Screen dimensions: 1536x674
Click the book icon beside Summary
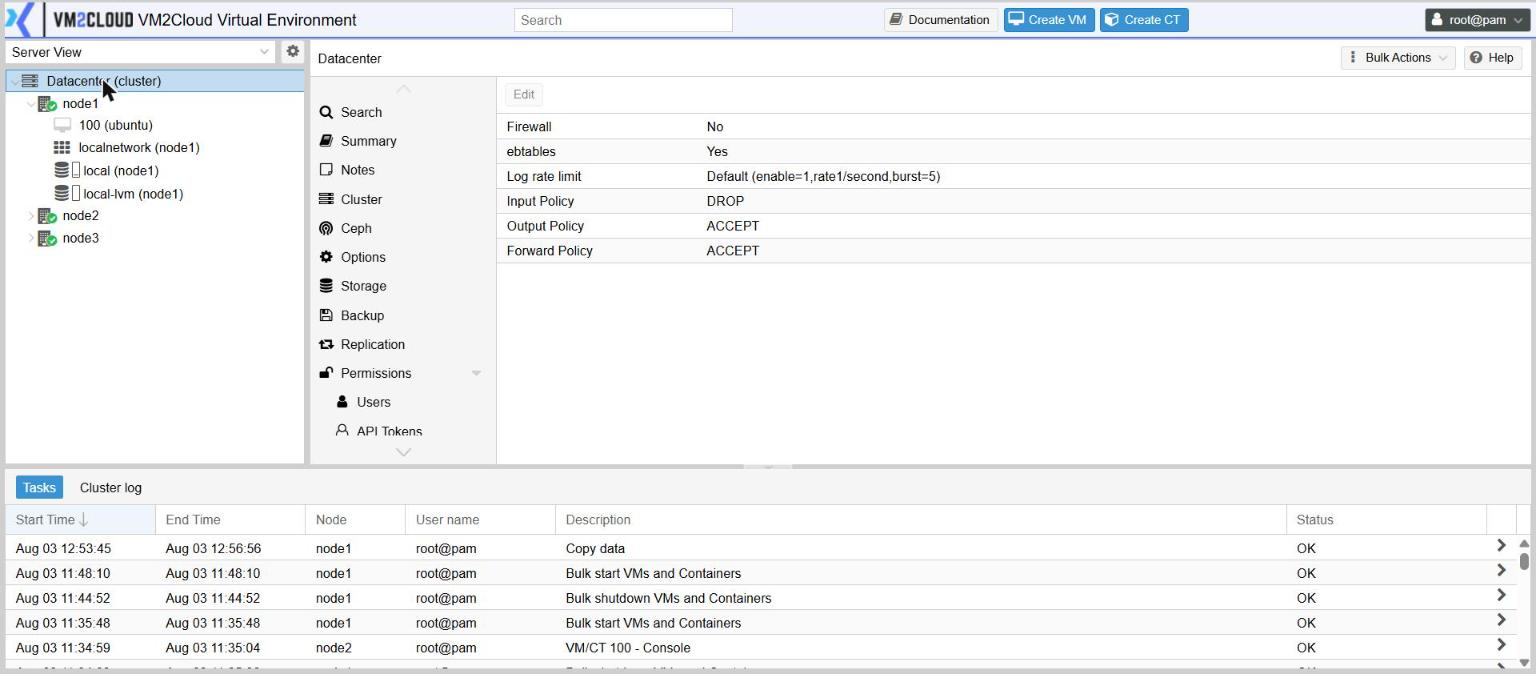click(x=326, y=141)
